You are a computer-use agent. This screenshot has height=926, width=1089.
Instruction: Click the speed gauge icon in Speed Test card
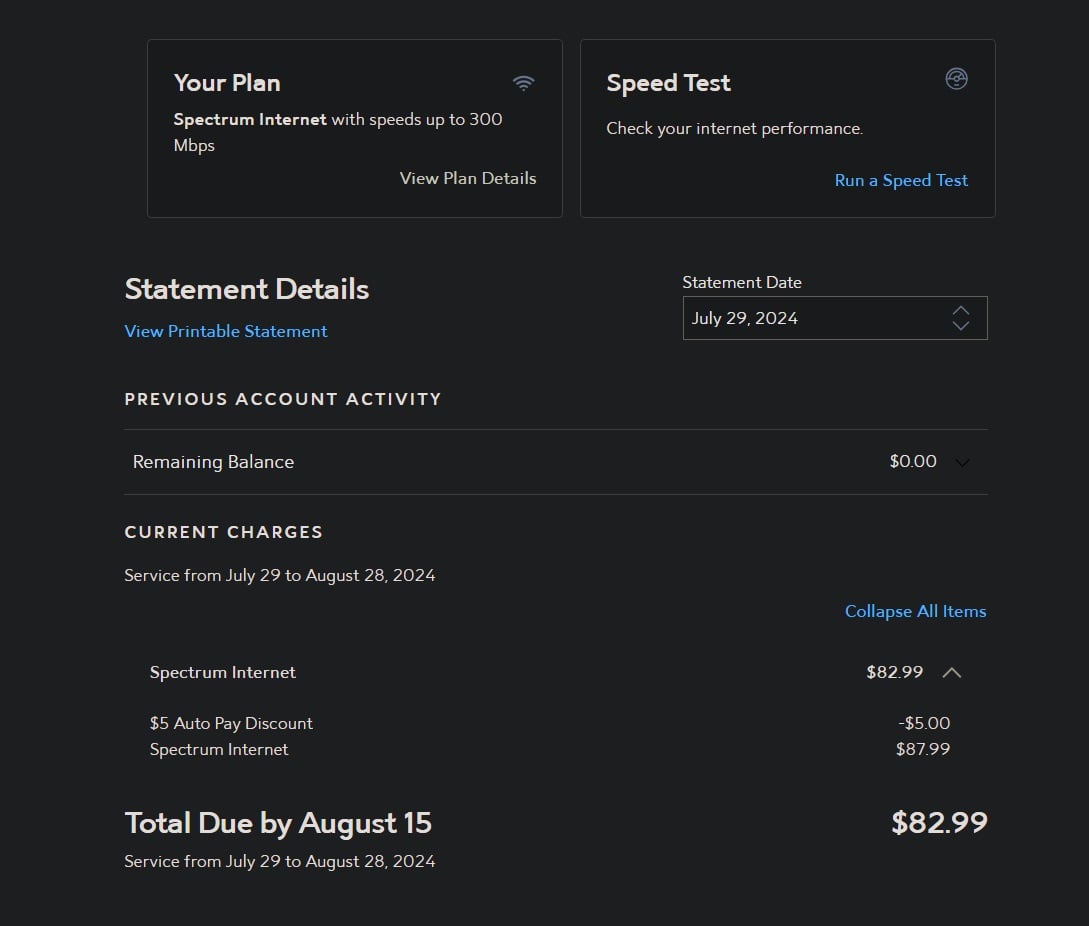957,80
